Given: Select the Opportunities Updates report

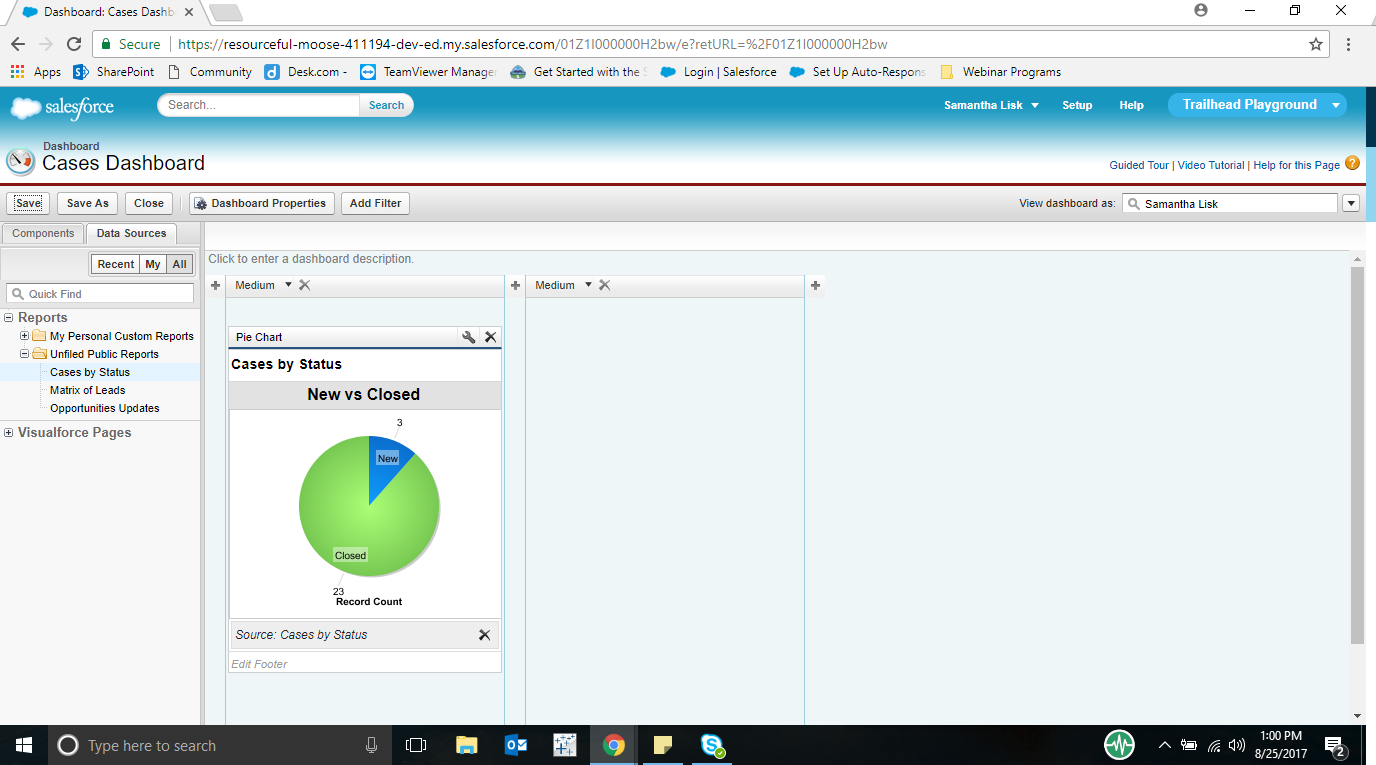Looking at the screenshot, I should point(105,408).
